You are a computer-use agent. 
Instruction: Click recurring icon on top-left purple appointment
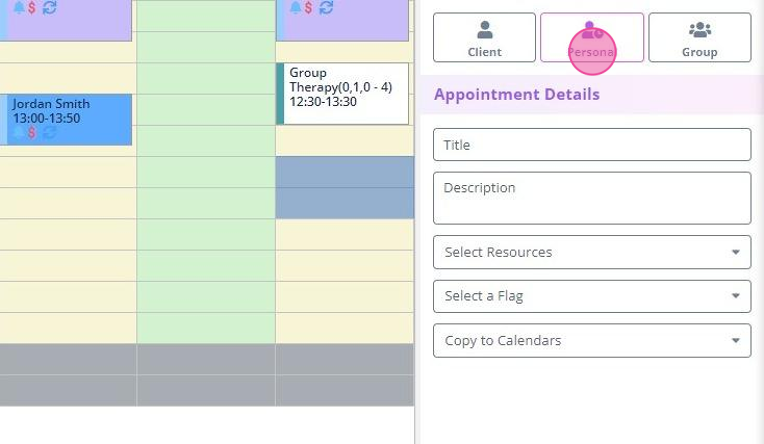(49, 8)
